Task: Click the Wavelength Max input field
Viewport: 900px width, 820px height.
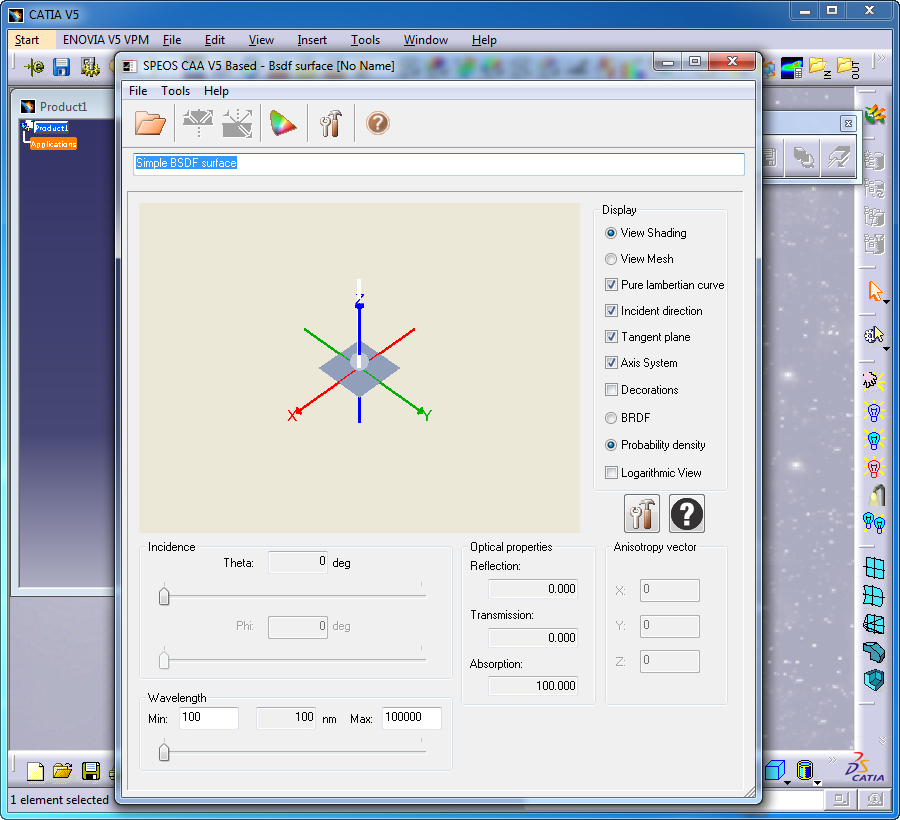Action: [x=412, y=718]
